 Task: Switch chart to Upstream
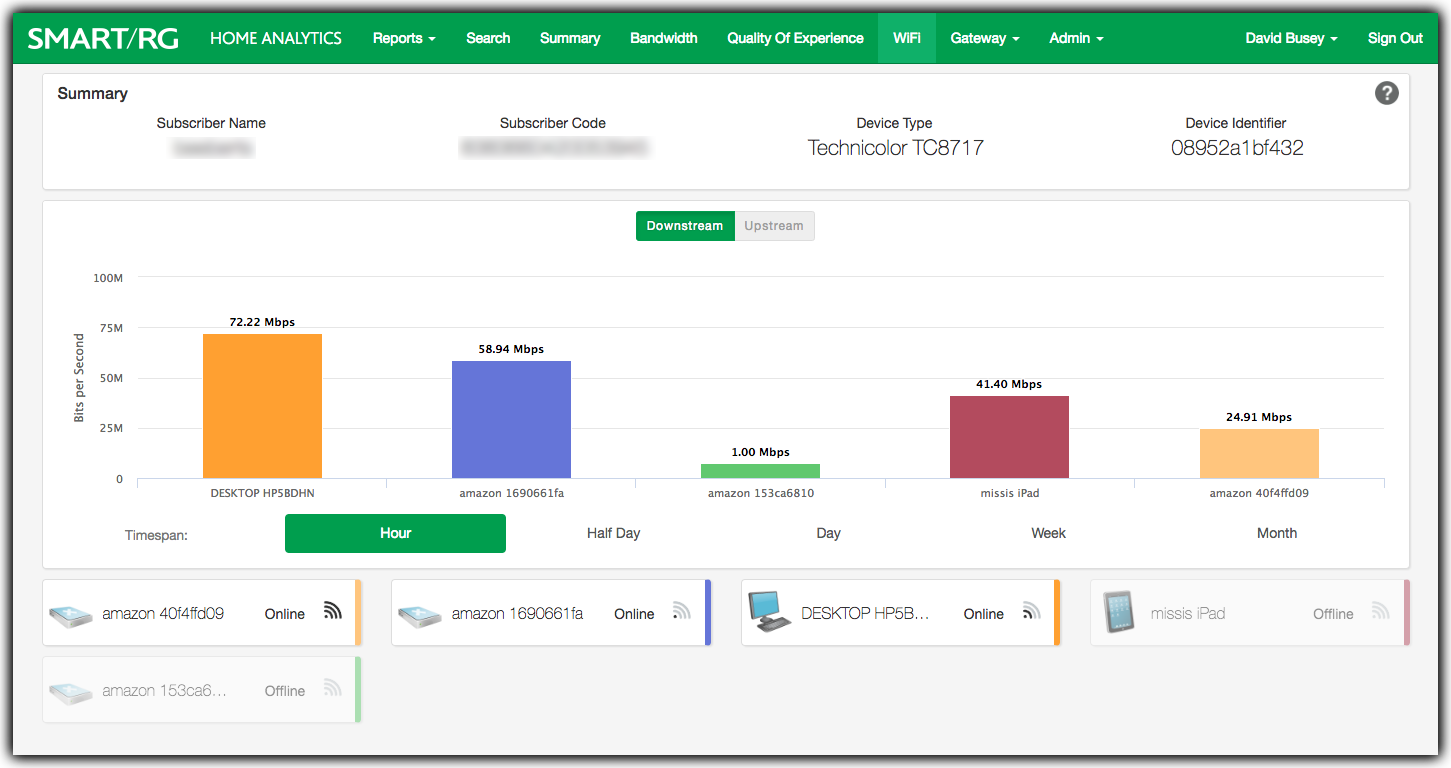coord(774,226)
